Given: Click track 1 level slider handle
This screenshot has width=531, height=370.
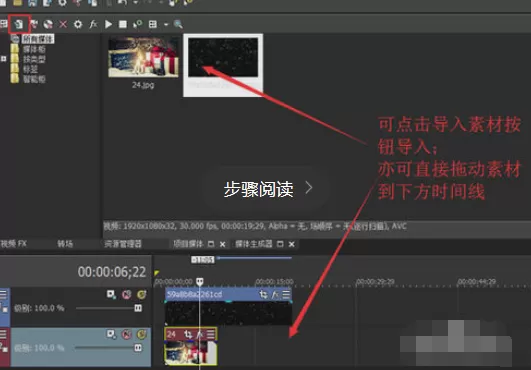Looking at the screenshot, I should pyautogui.click(x=138, y=308).
